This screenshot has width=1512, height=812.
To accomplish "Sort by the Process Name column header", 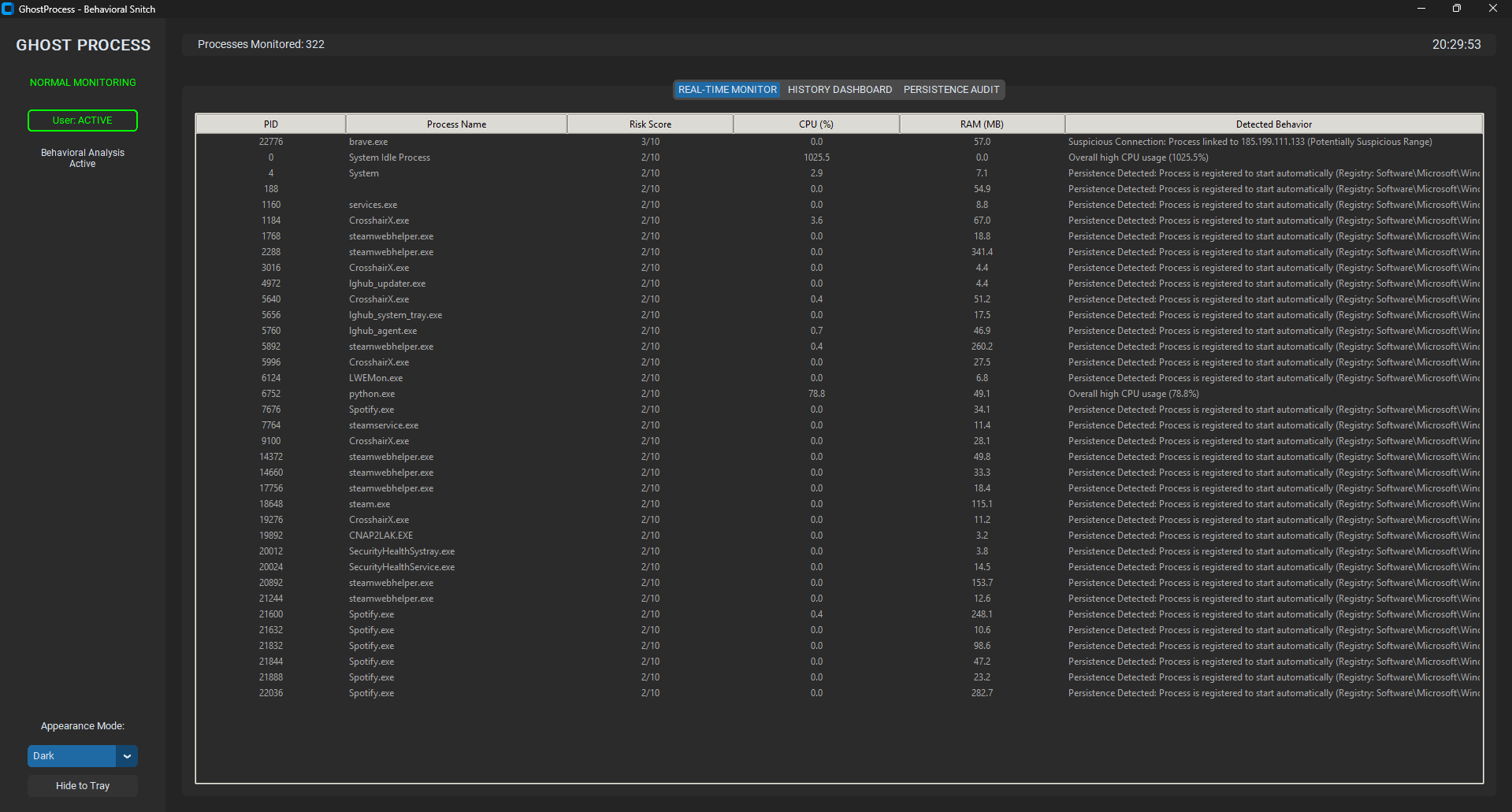I will (x=456, y=124).
